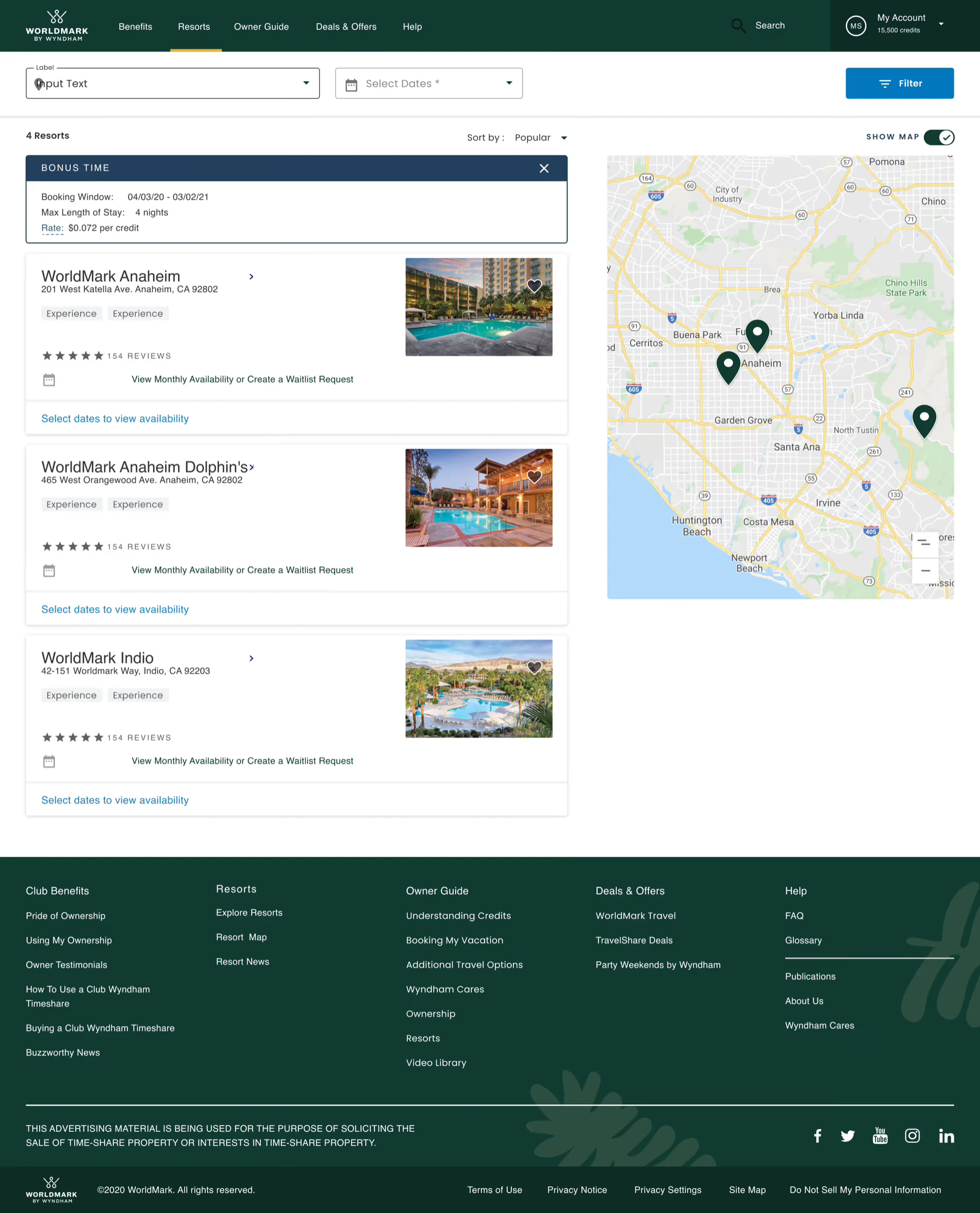Click the MS account avatar circle
980x1213 pixels.
(856, 26)
